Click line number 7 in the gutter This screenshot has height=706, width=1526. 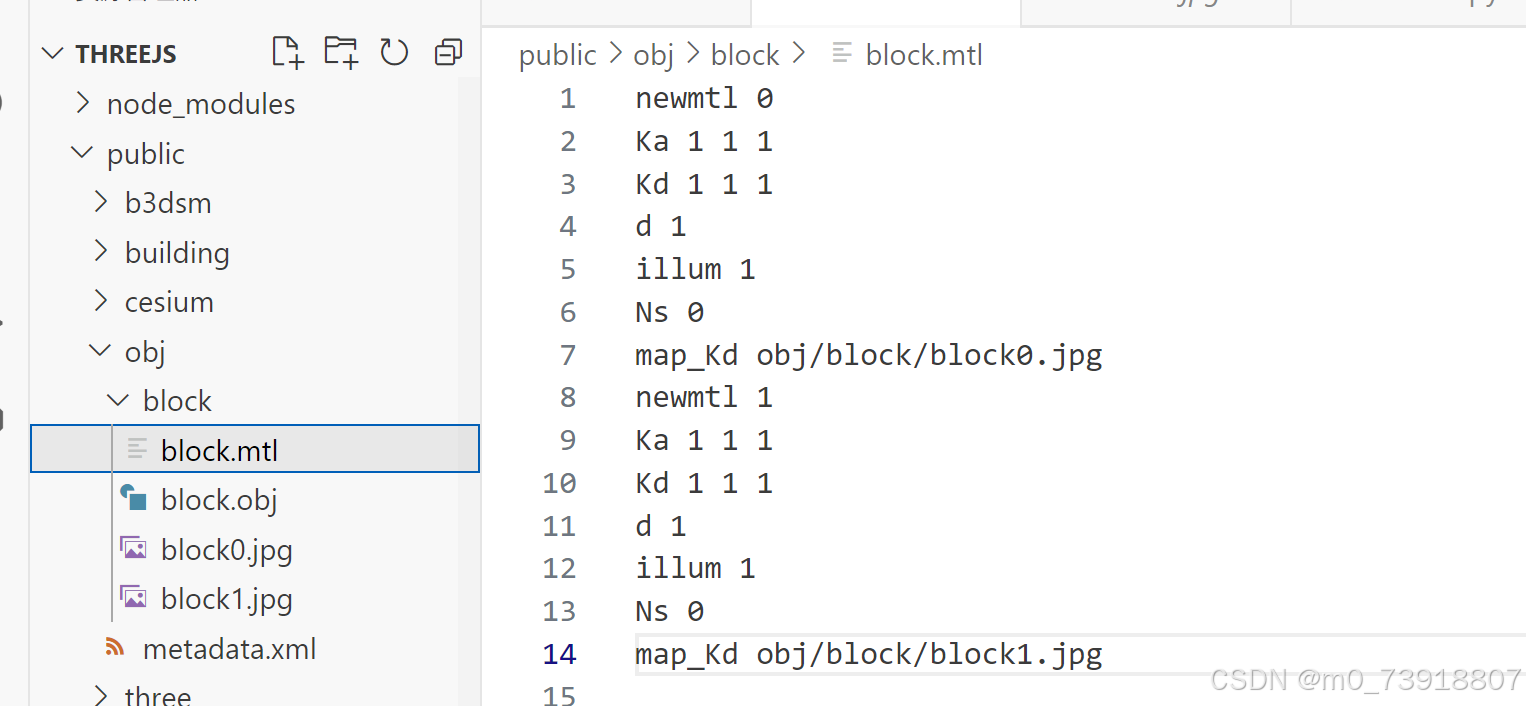(x=567, y=355)
